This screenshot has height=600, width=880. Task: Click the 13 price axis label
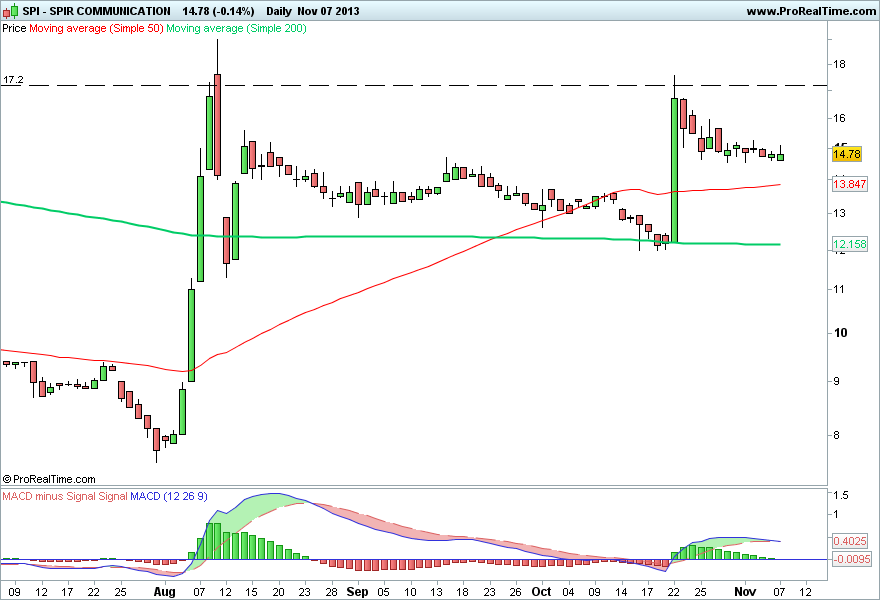839,213
